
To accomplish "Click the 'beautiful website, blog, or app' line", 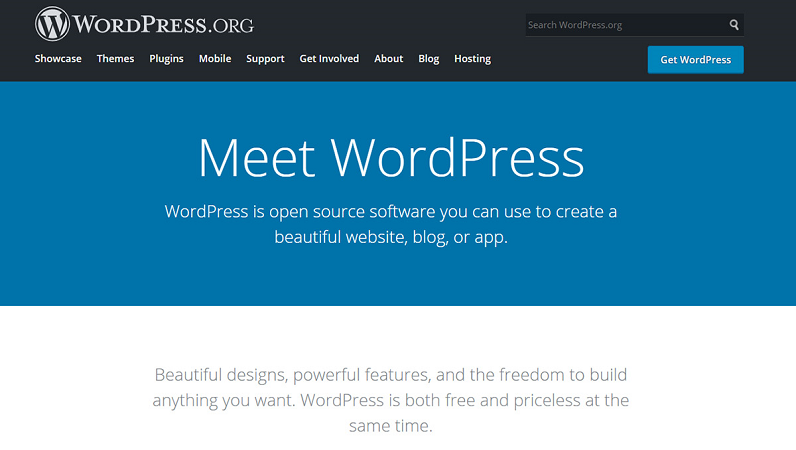I will [391, 238].
